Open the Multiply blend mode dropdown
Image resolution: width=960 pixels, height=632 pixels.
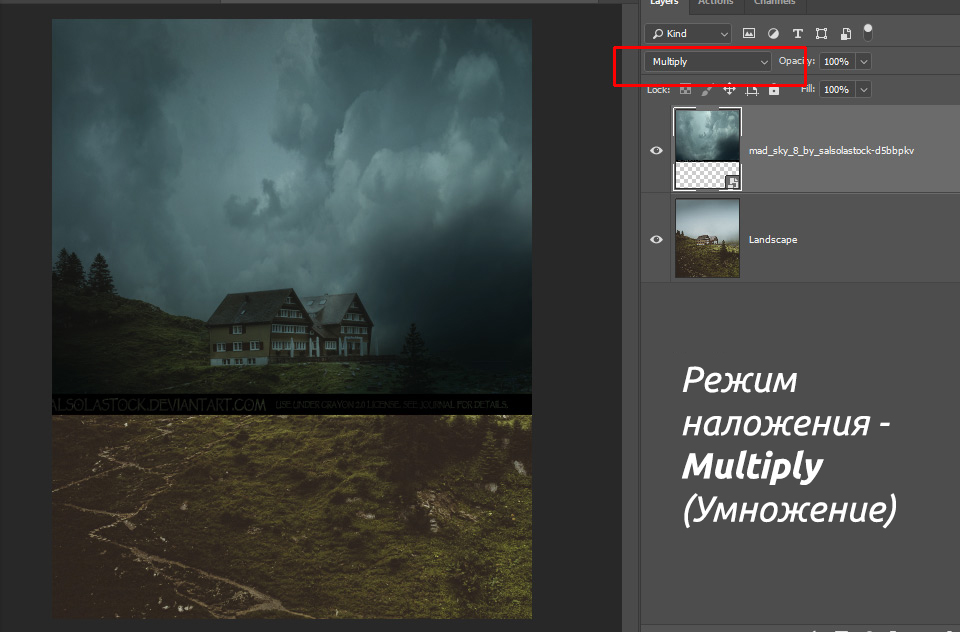coord(707,61)
